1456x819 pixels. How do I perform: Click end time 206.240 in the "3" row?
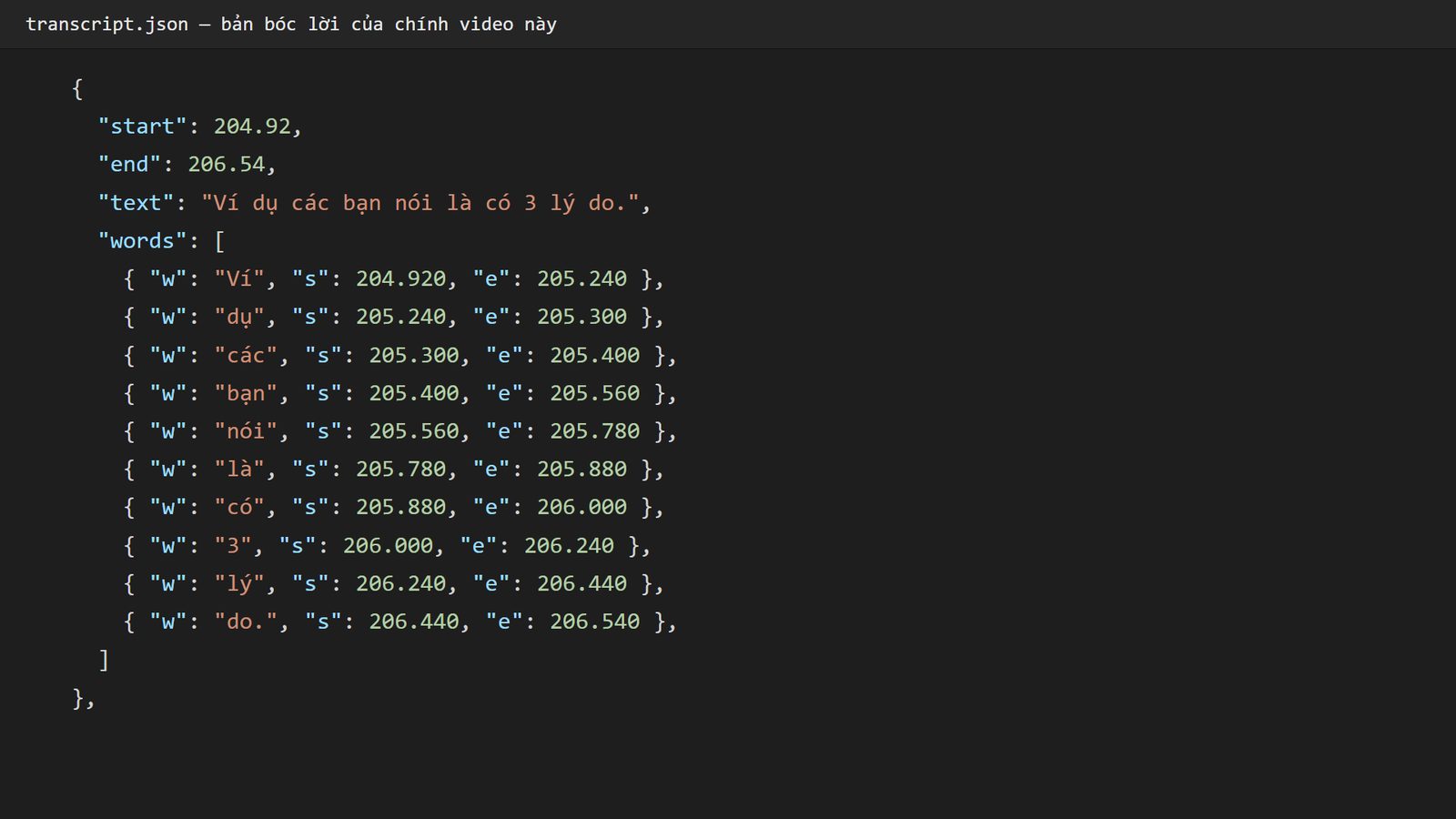pyautogui.click(x=569, y=545)
